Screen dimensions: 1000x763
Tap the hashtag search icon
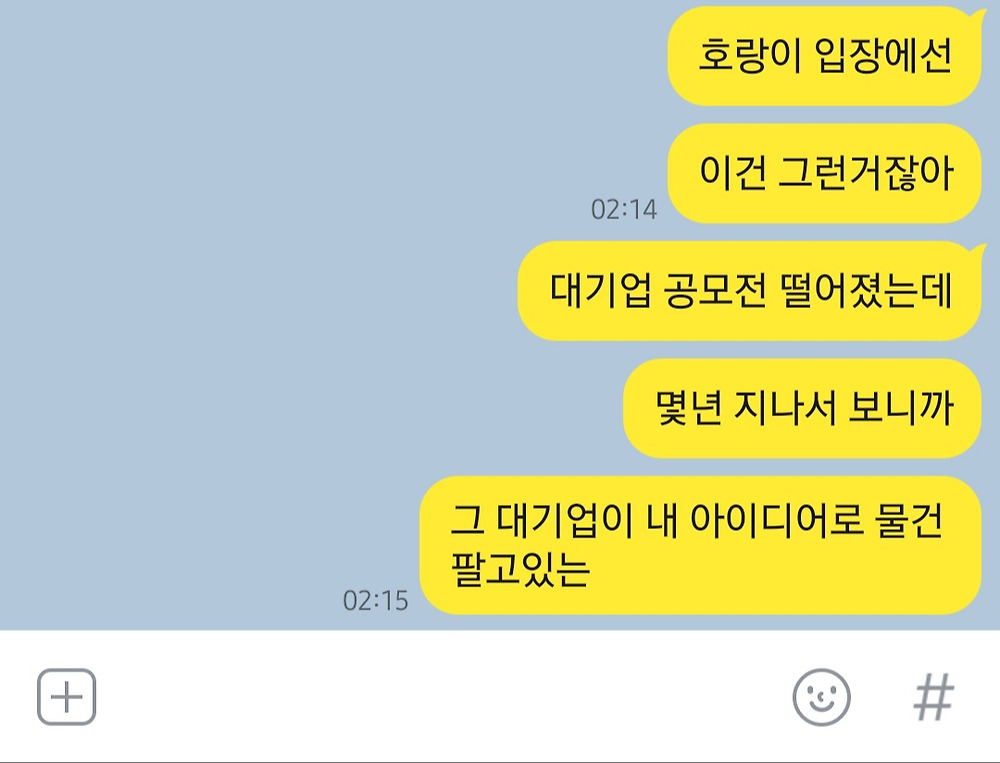[x=934, y=697]
